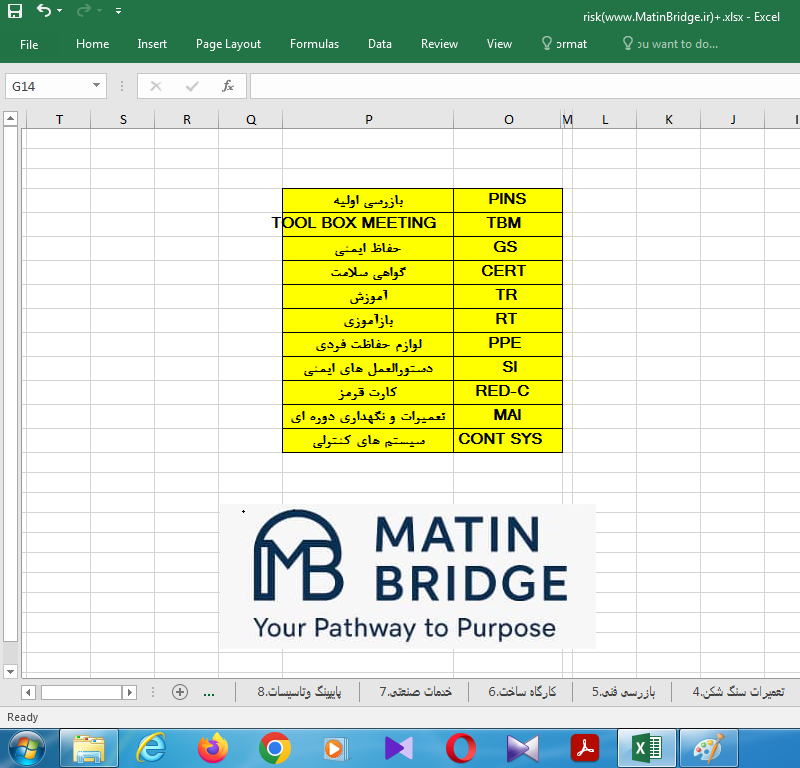
Task: Click the Undo arrow icon
Action: point(45,12)
